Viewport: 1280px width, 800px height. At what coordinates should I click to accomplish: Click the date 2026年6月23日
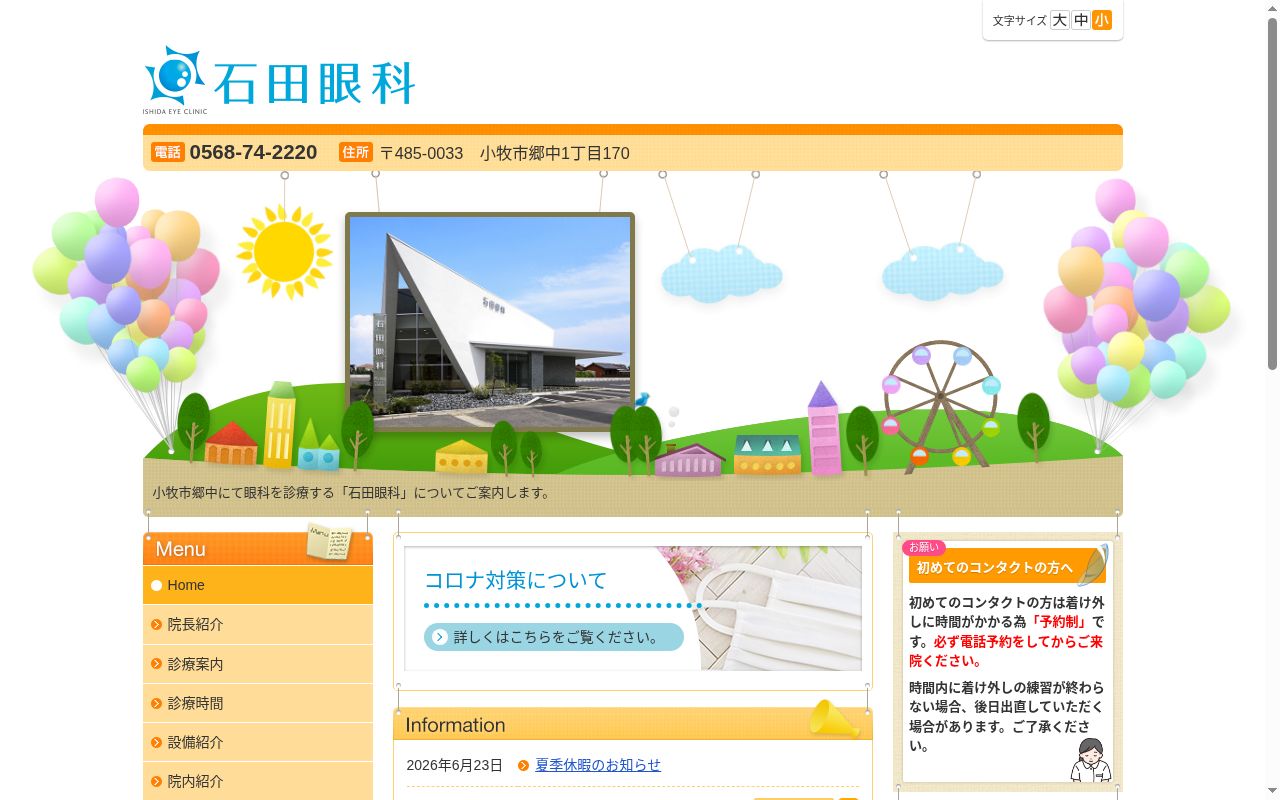(x=455, y=765)
